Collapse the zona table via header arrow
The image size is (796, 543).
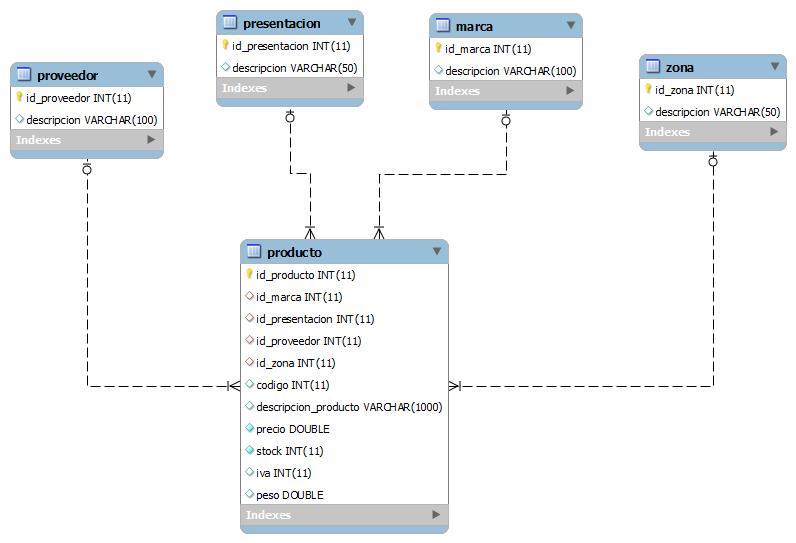coord(775,66)
